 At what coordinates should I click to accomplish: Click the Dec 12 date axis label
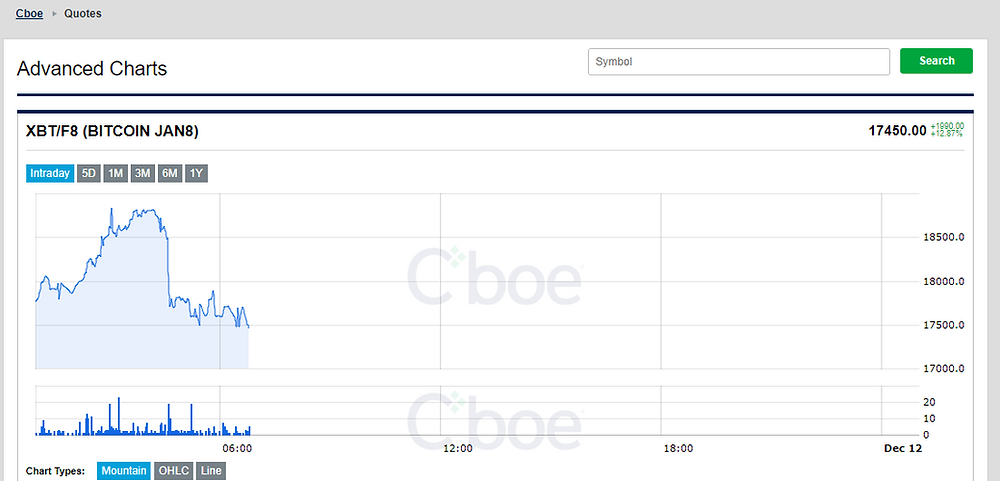[x=903, y=448]
